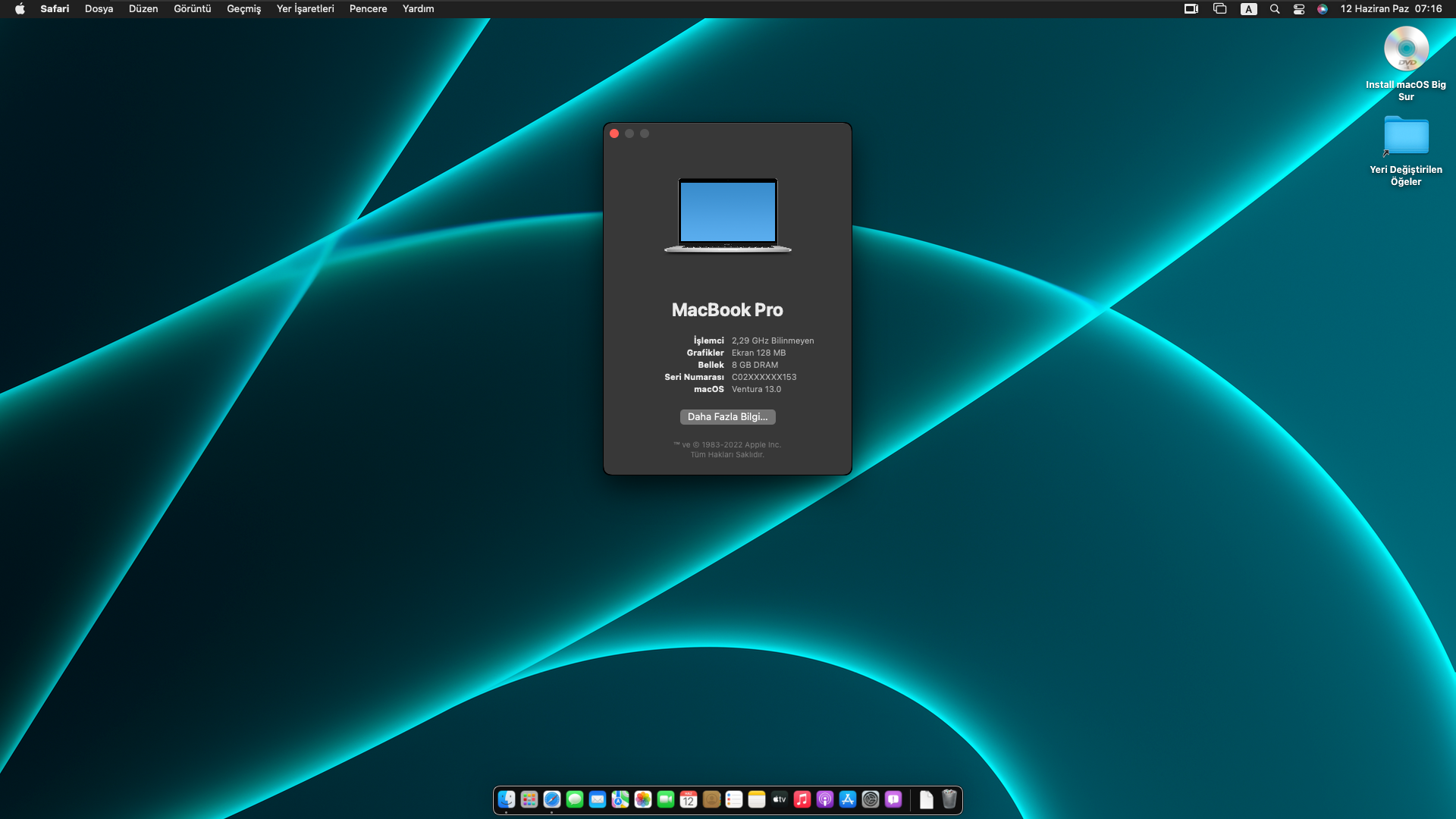Open the Yardım menu
This screenshot has height=819, width=1456.
[x=418, y=9]
